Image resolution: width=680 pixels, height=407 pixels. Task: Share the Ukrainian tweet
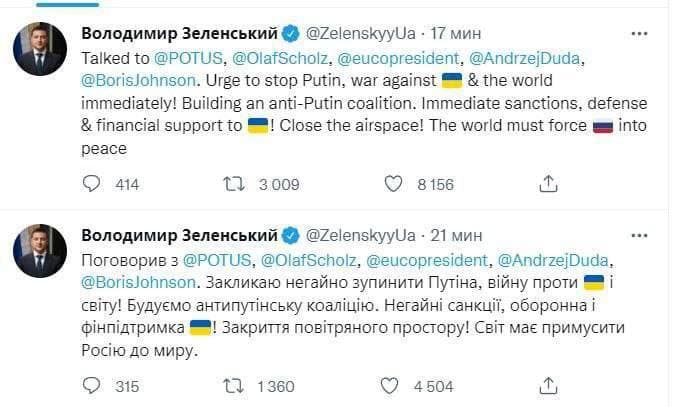[547, 386]
